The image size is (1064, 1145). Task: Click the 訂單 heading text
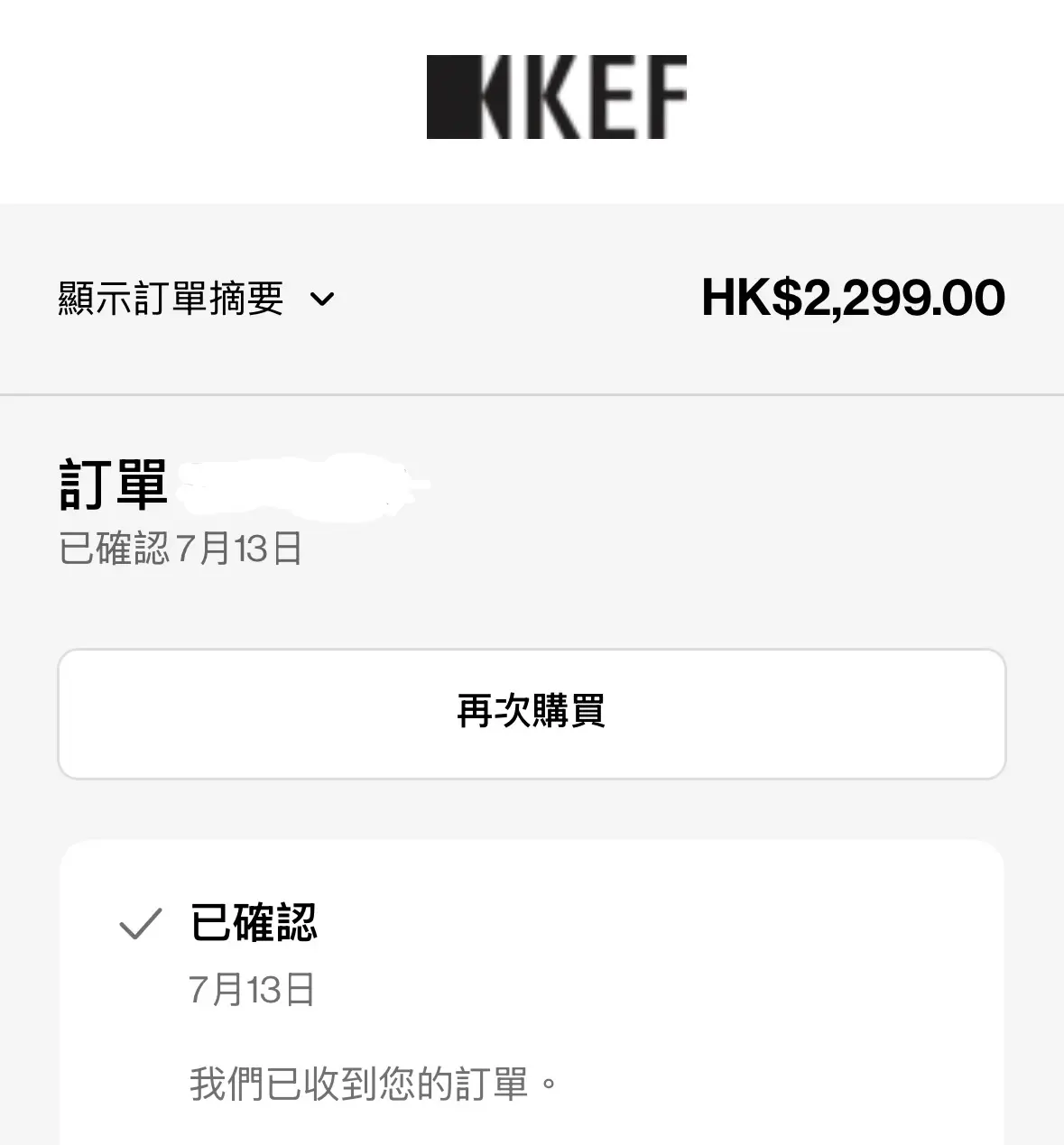point(114,485)
